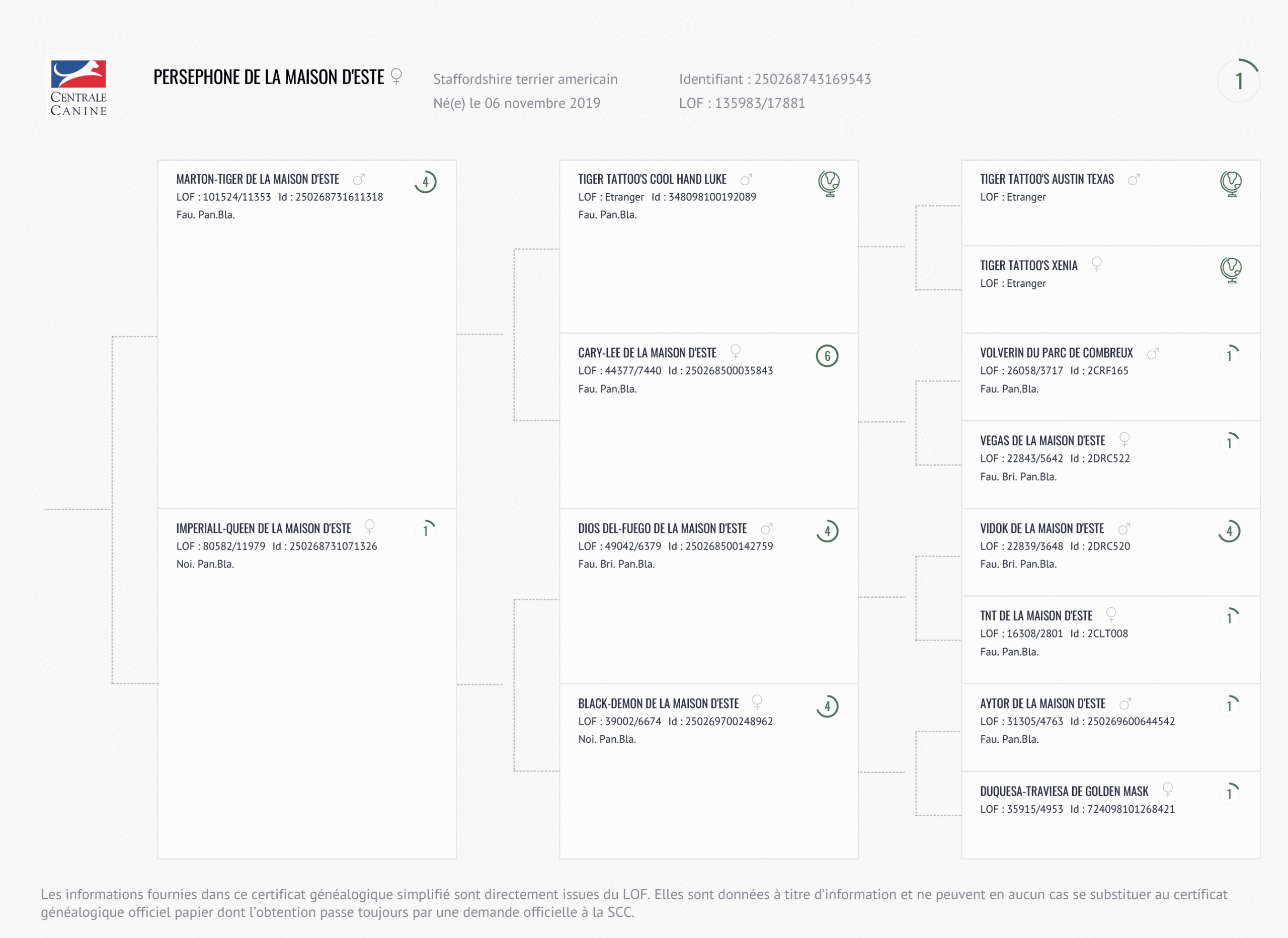
Task: Open Dios Del-Fuego de la Maison d'Este
Action: click(x=662, y=529)
